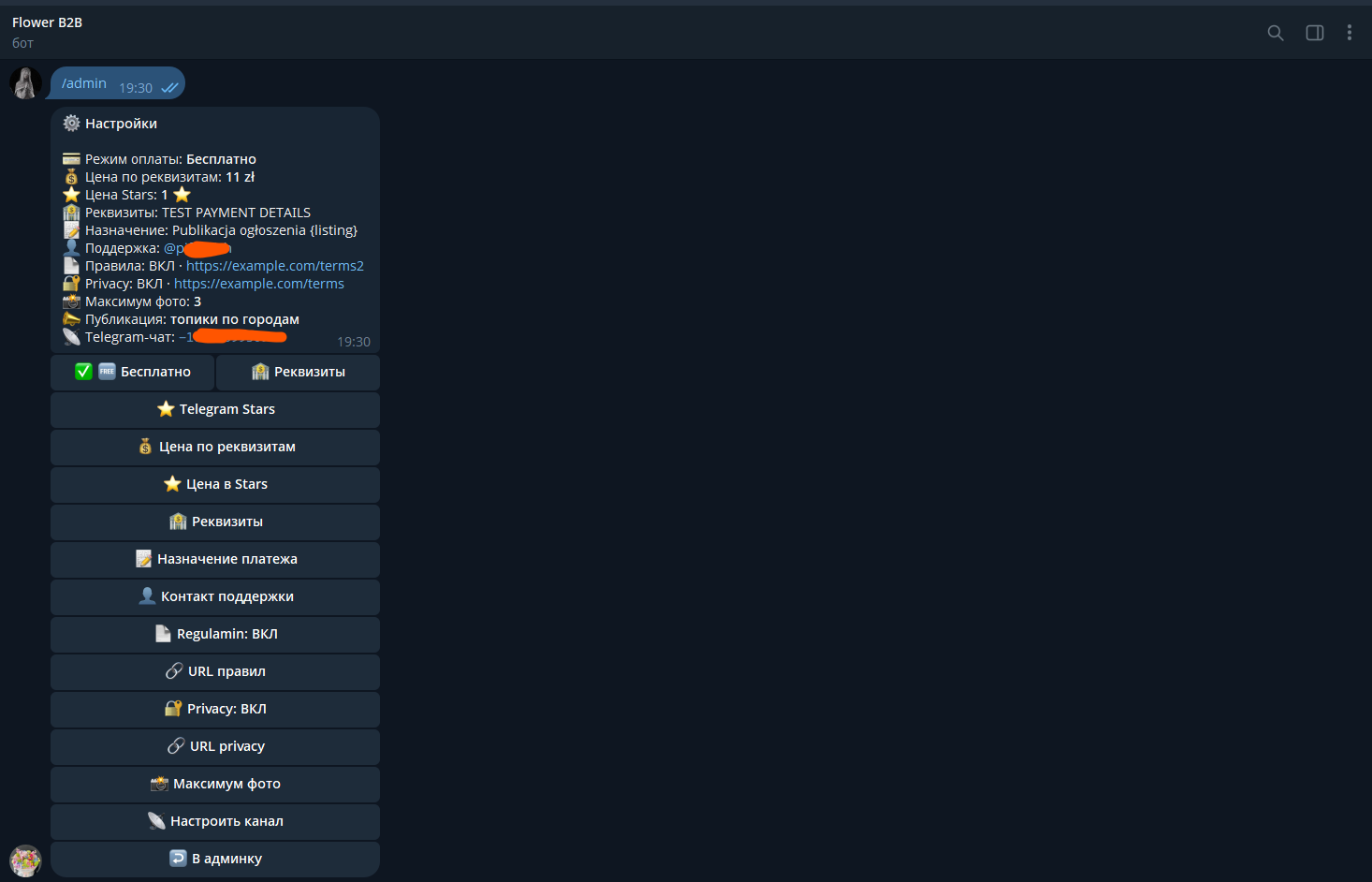Screen dimensions: 1372x882
Task: Open the Flower B2B bot avatar
Action: (x=25, y=860)
